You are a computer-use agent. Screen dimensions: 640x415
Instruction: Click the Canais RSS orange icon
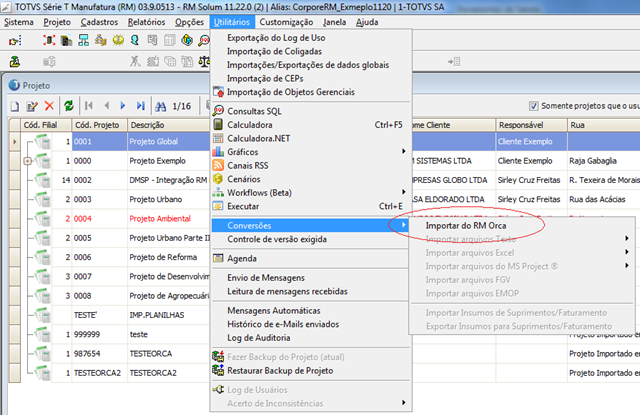218,165
